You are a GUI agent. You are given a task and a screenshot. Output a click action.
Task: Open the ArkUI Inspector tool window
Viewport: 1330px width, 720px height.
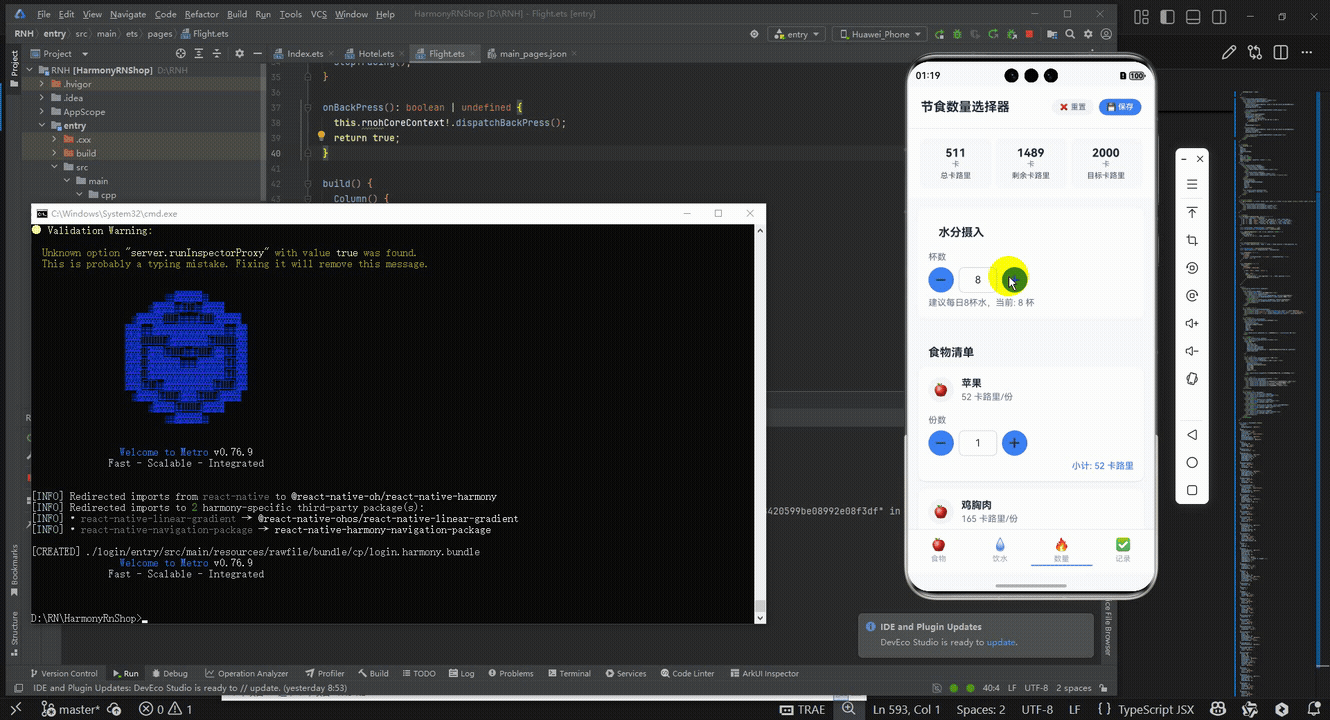pyautogui.click(x=764, y=673)
